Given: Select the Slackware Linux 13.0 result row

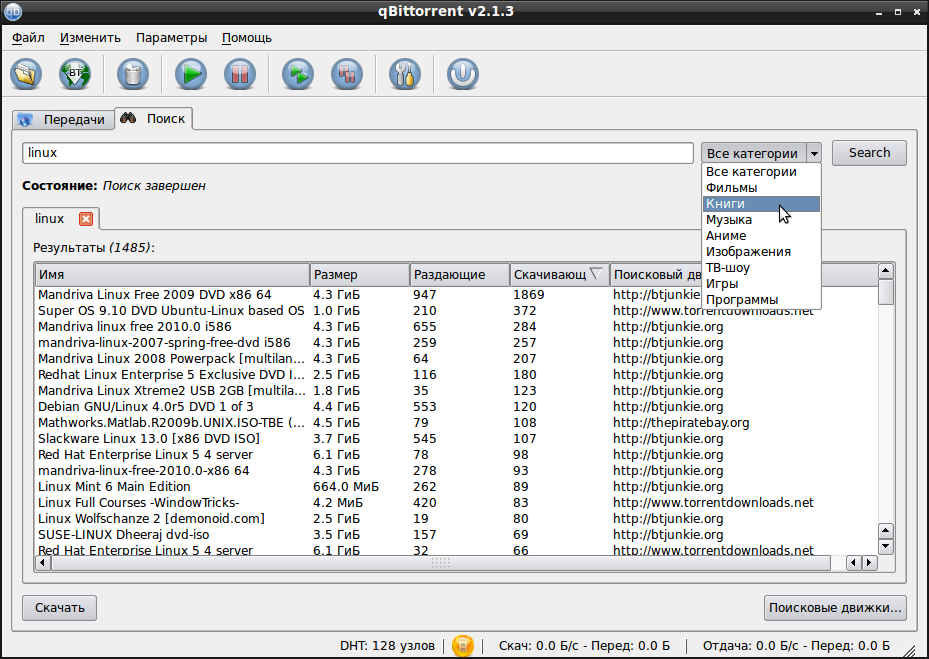Looking at the screenshot, I should 456,439.
